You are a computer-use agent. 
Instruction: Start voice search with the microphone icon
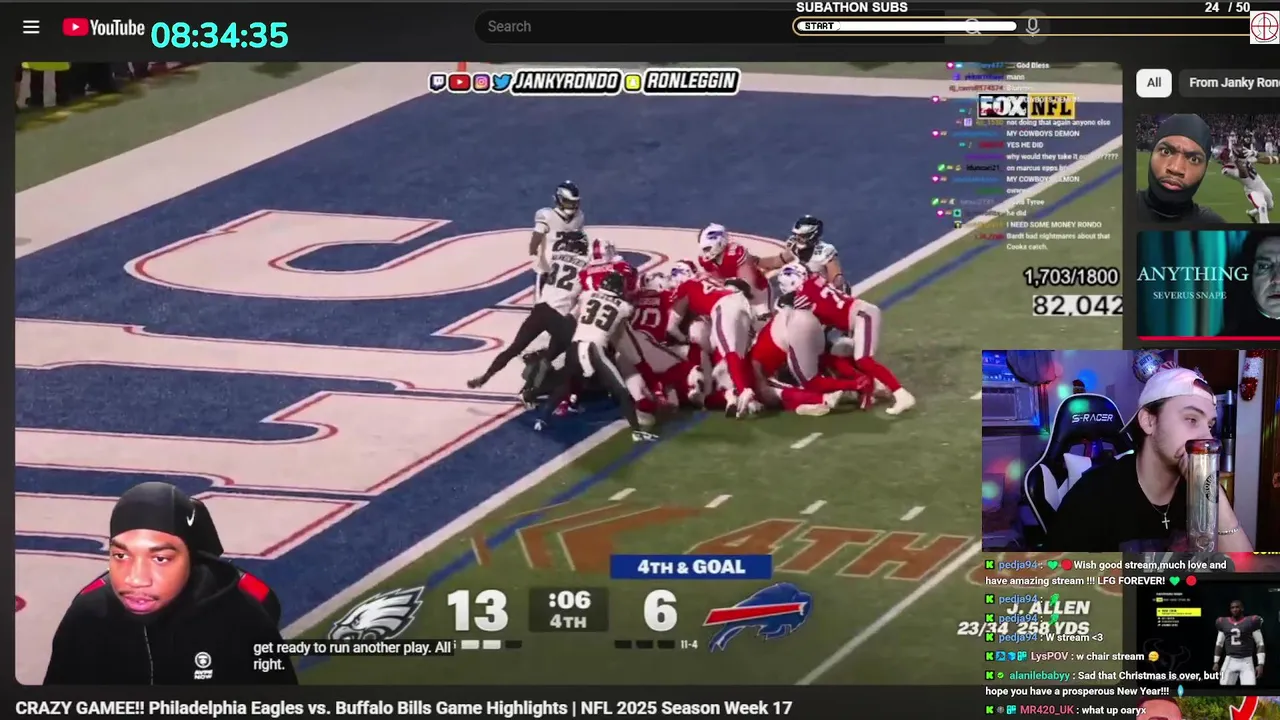[x=1032, y=26]
